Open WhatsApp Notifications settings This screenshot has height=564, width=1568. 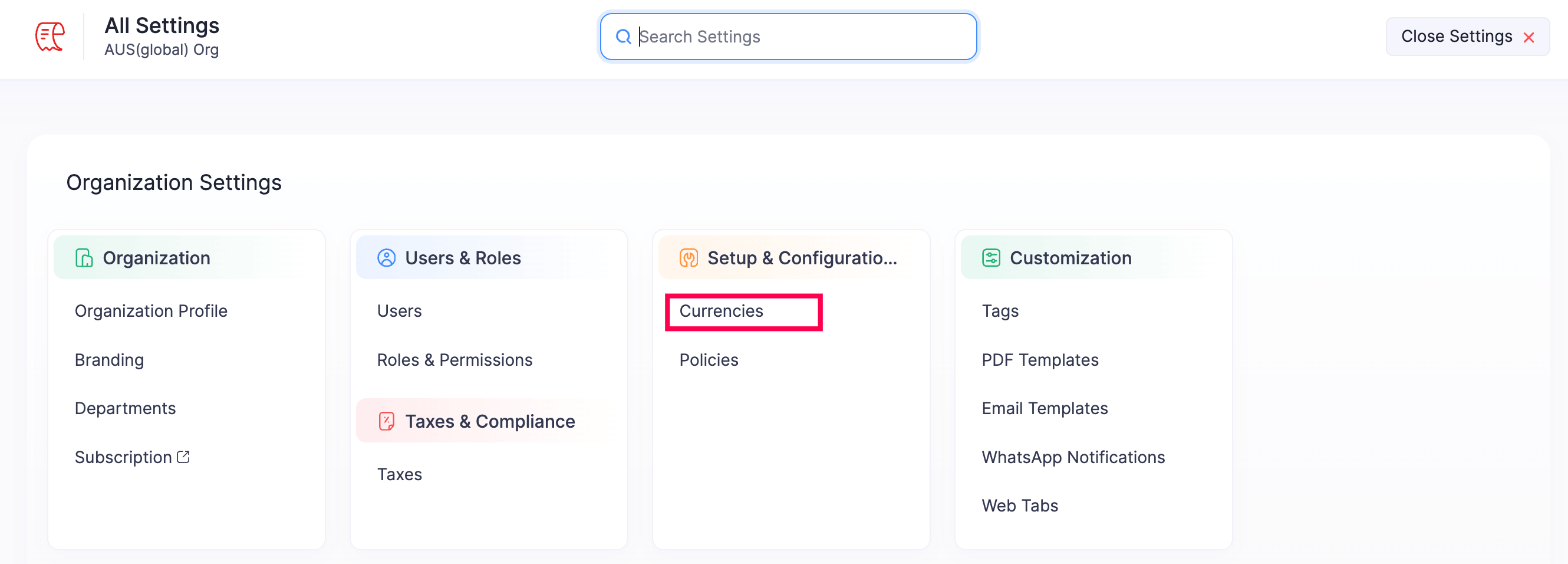tap(1073, 457)
